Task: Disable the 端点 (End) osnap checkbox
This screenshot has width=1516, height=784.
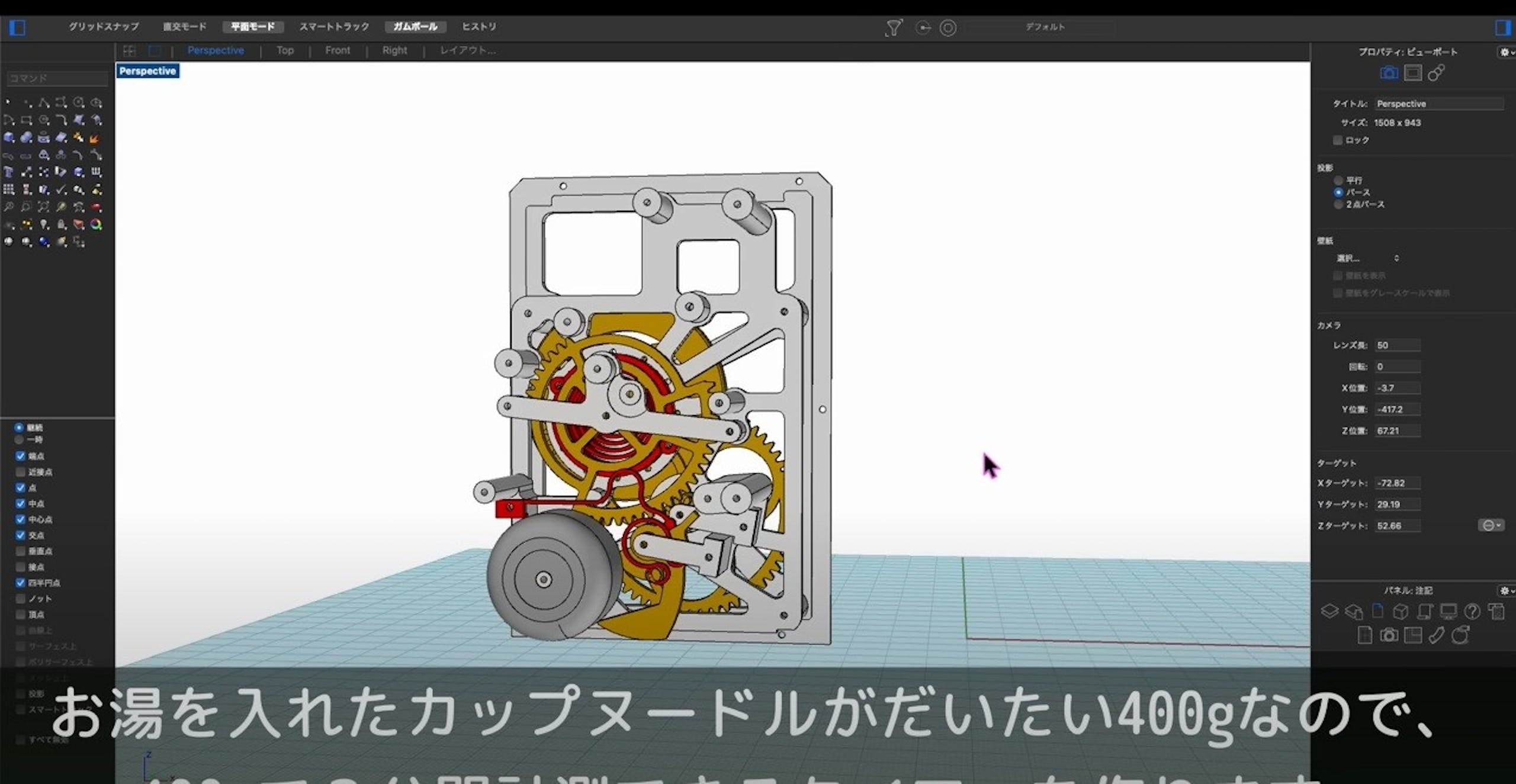Action: click(21, 456)
